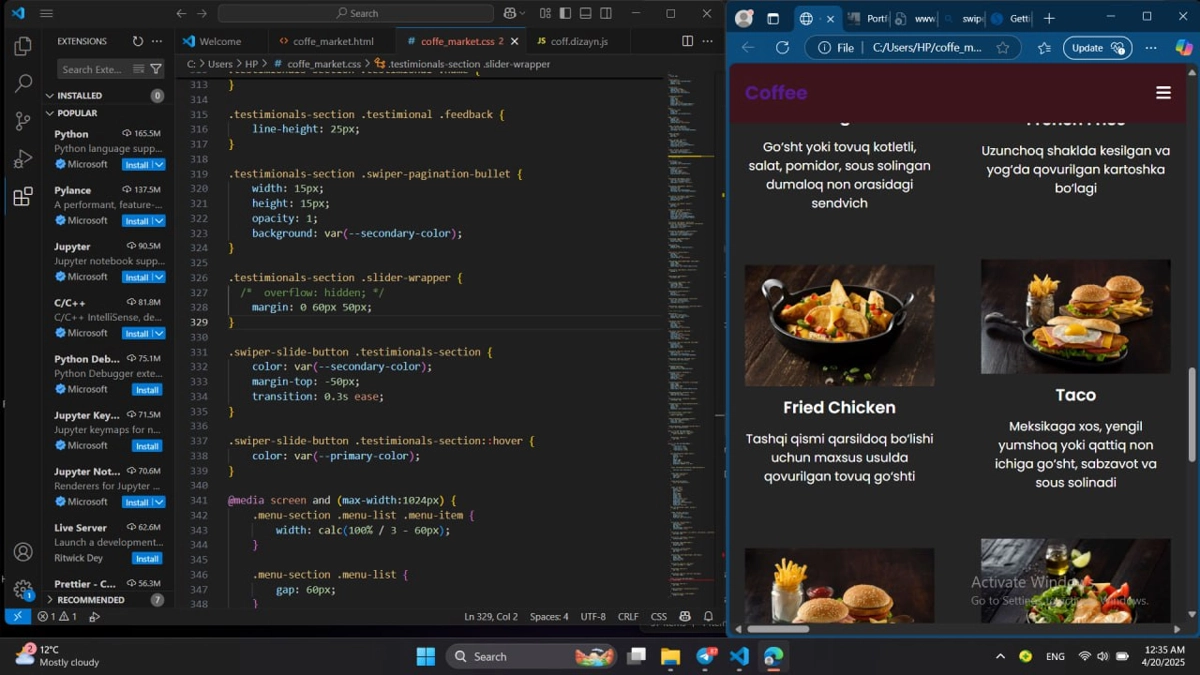This screenshot has height=675, width=1200.
Task: Toggle the secondary side bar layout button
Action: (x=606, y=13)
